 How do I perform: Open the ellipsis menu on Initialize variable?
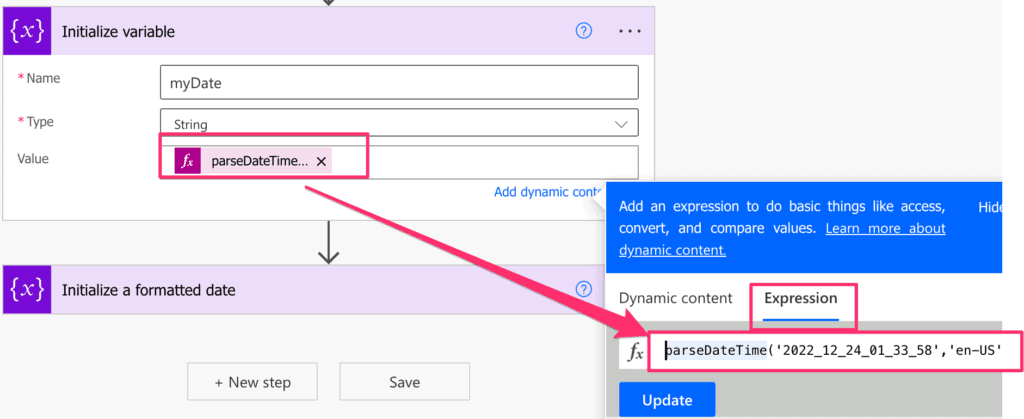[x=630, y=31]
